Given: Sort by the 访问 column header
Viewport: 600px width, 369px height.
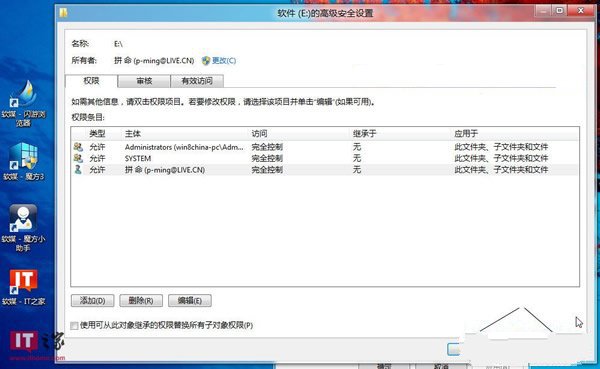Looking at the screenshot, I should point(259,134).
